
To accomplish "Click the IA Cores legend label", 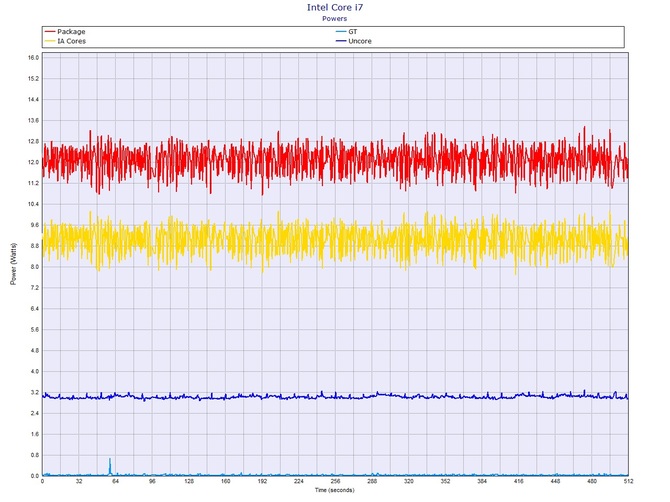I will 71,41.
